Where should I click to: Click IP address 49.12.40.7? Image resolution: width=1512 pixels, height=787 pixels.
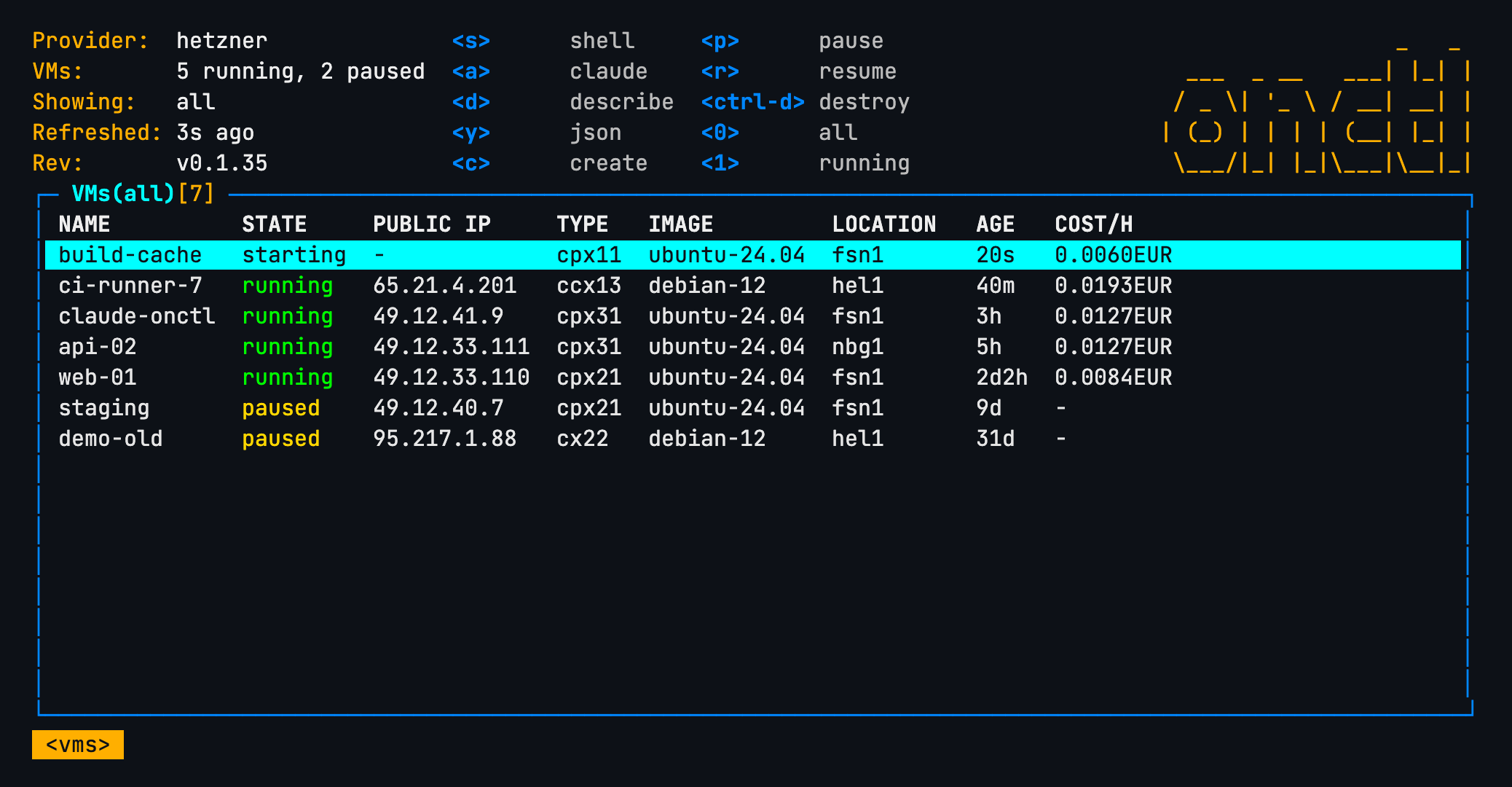pyautogui.click(x=438, y=408)
